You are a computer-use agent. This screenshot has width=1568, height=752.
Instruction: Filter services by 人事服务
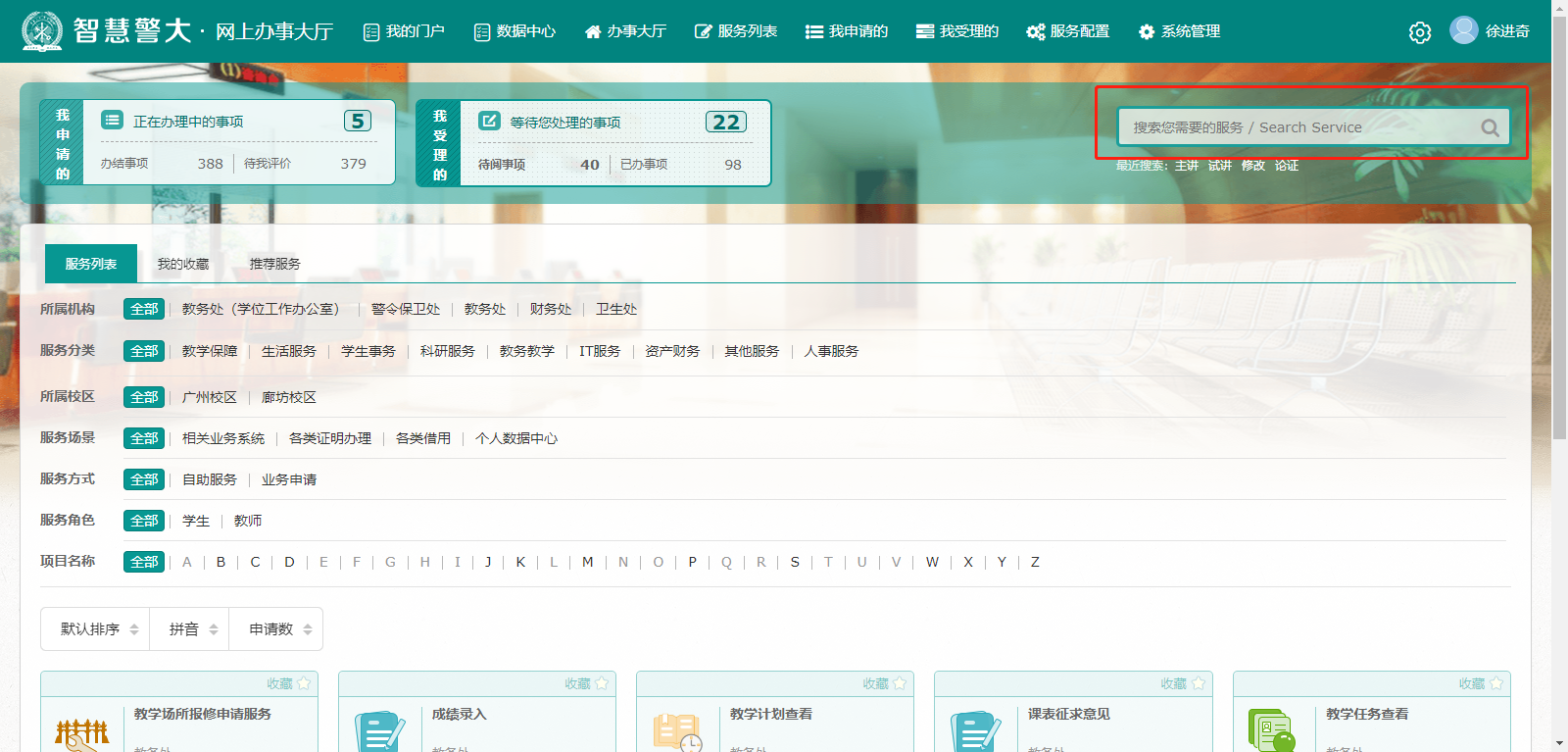pyautogui.click(x=831, y=351)
